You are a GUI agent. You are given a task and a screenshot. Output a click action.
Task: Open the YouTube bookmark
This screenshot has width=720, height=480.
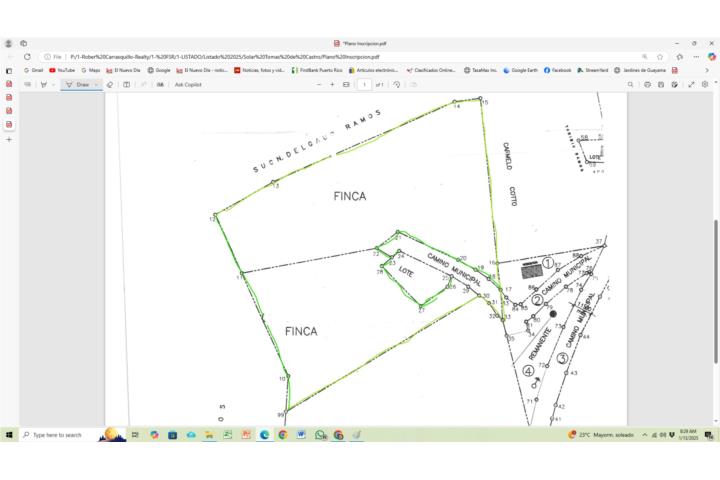pos(62,71)
